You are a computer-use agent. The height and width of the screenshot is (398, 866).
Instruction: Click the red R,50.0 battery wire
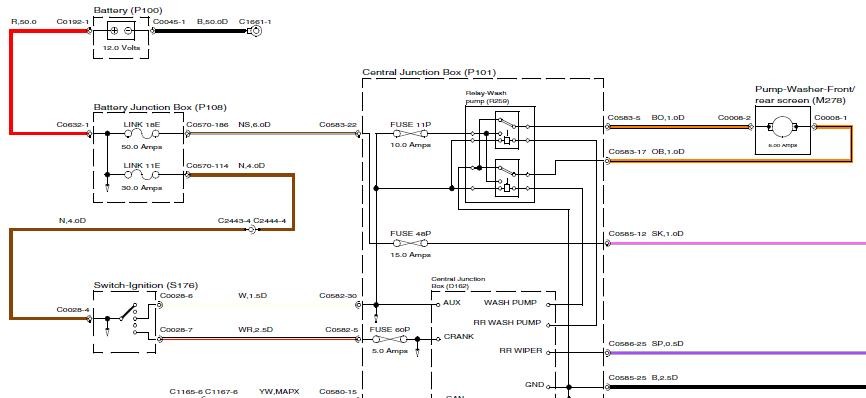11,82
